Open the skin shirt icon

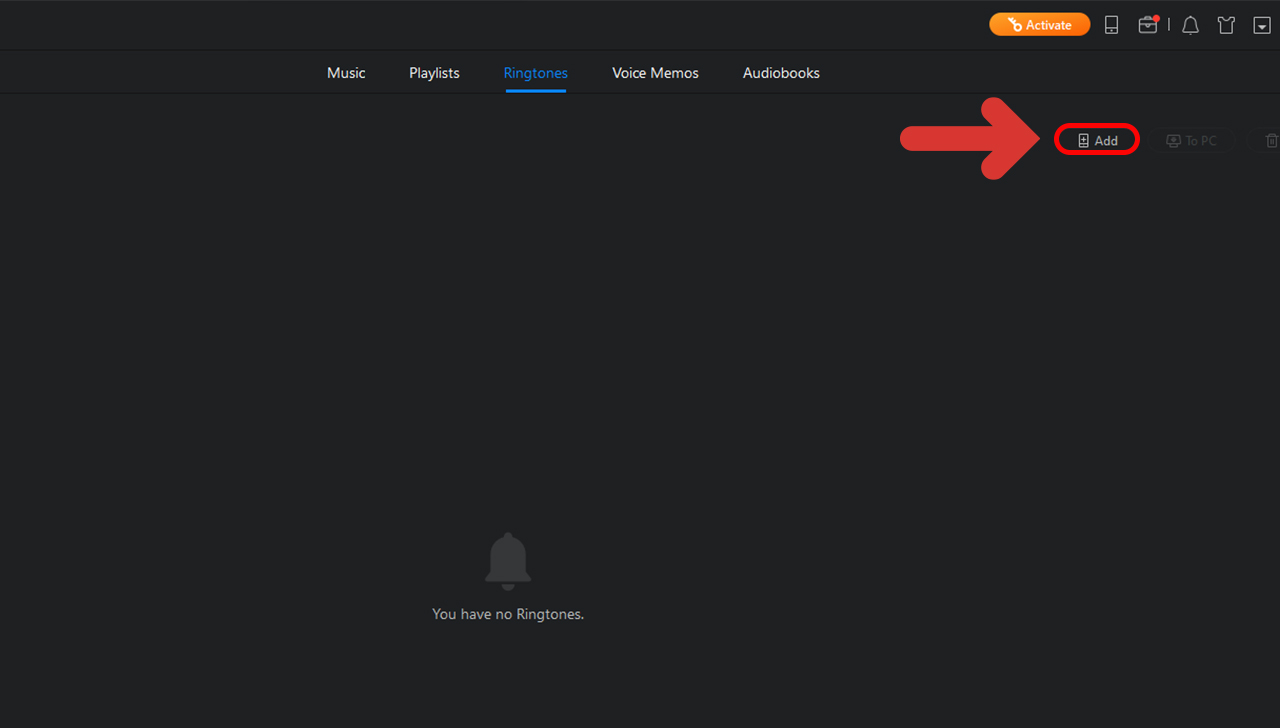point(1226,25)
